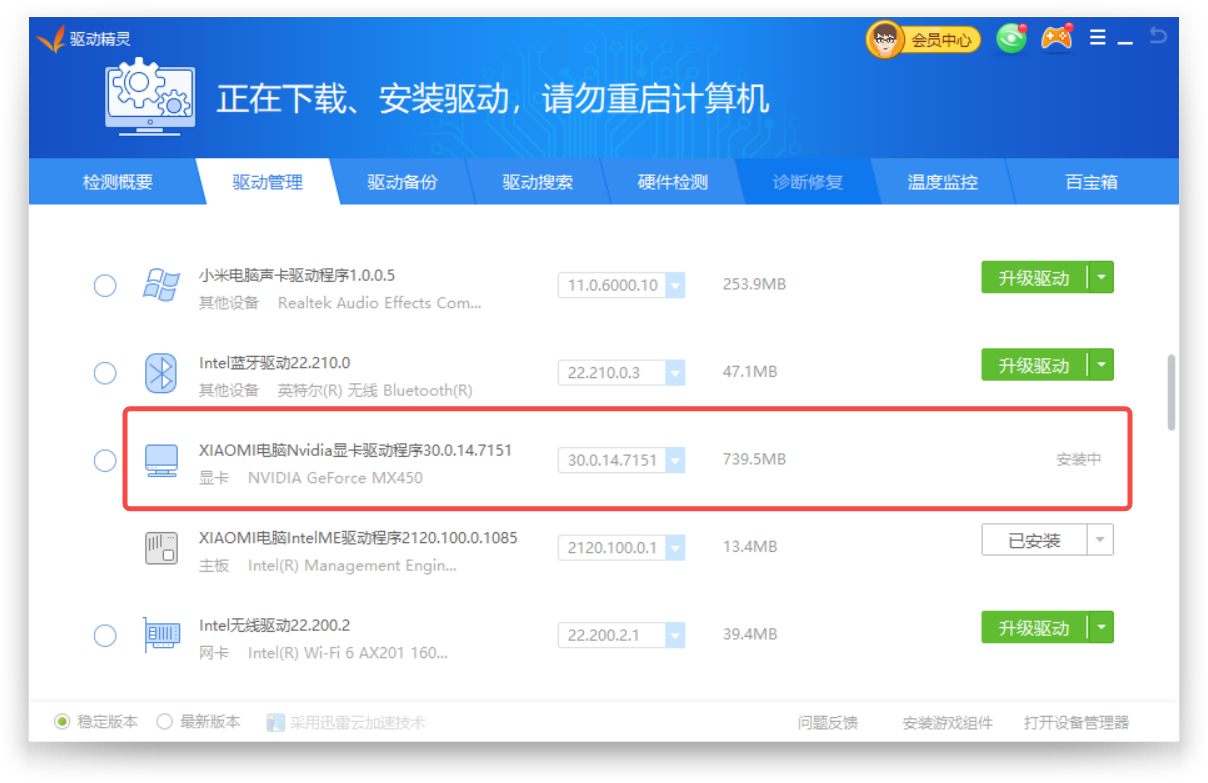Choose the latest version (最新版本) radio button

(x=165, y=722)
